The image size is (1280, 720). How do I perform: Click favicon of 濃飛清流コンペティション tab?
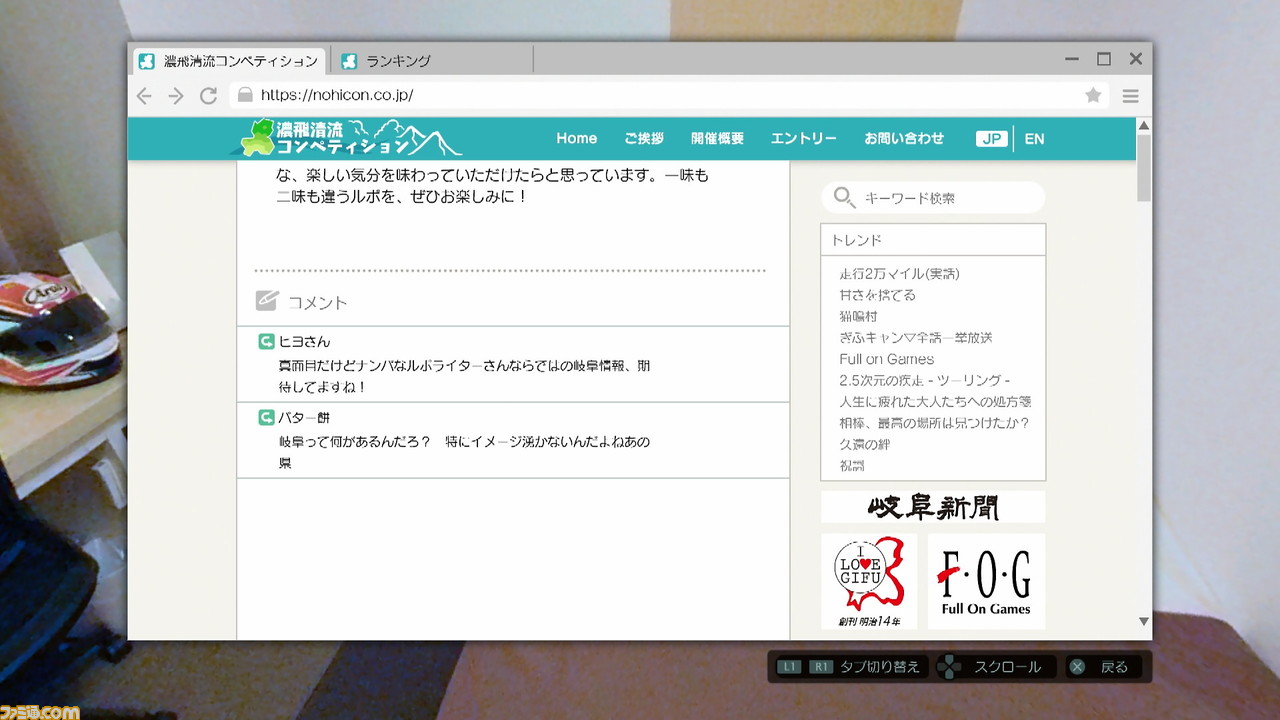[x=146, y=61]
